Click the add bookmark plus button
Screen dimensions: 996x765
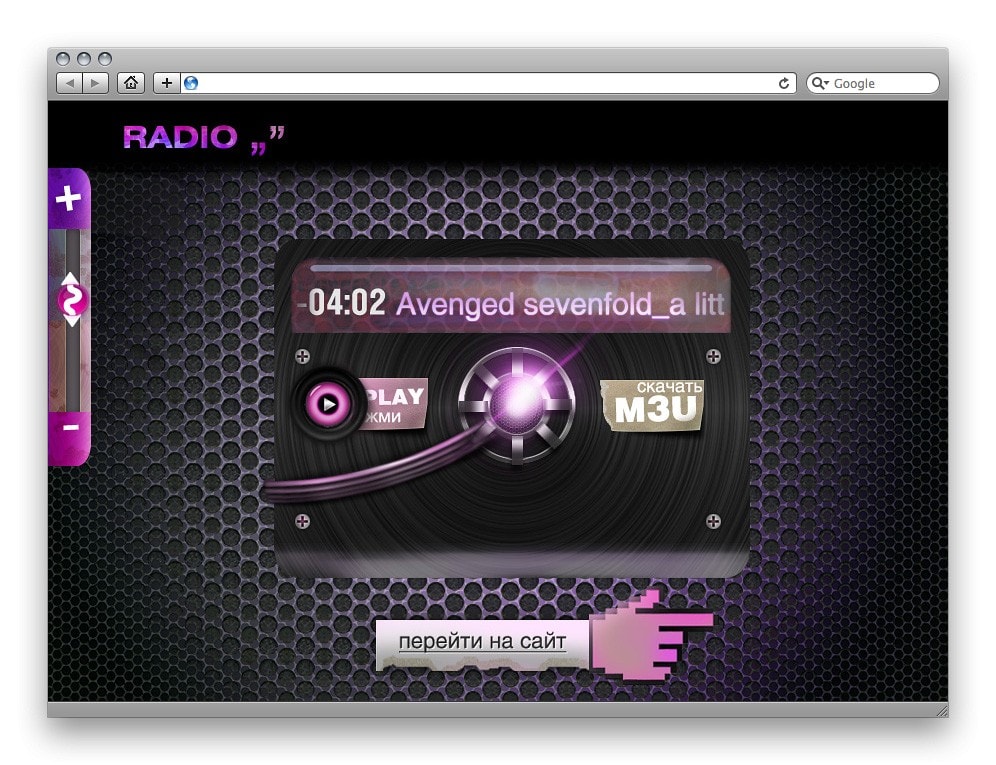tap(166, 84)
